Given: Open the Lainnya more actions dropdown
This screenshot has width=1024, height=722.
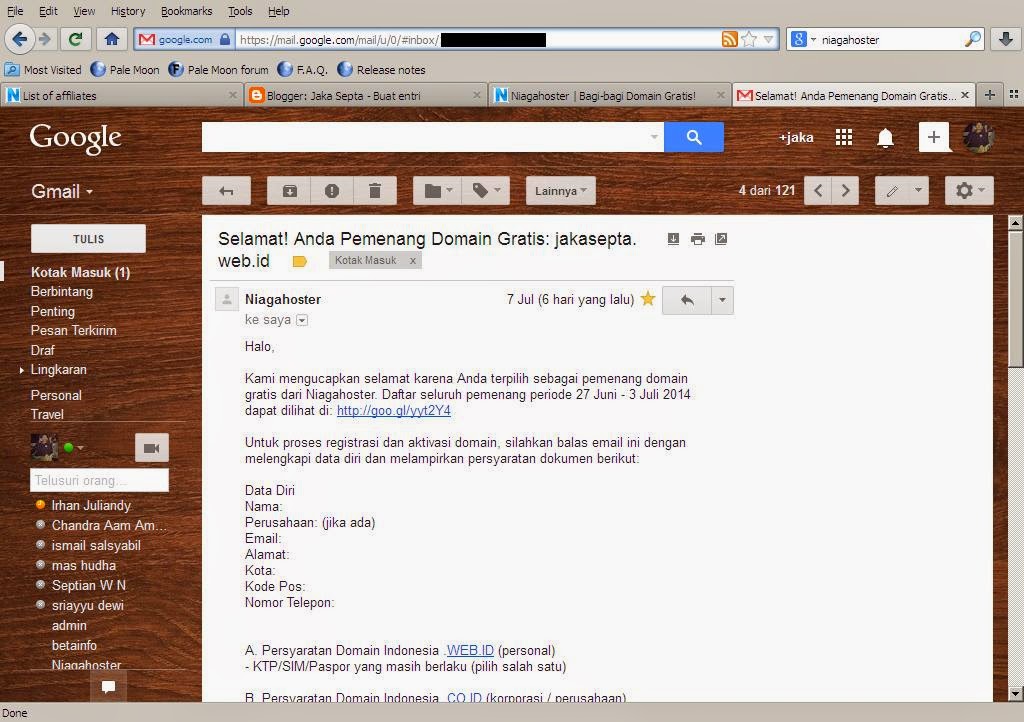Looking at the screenshot, I should coord(561,191).
